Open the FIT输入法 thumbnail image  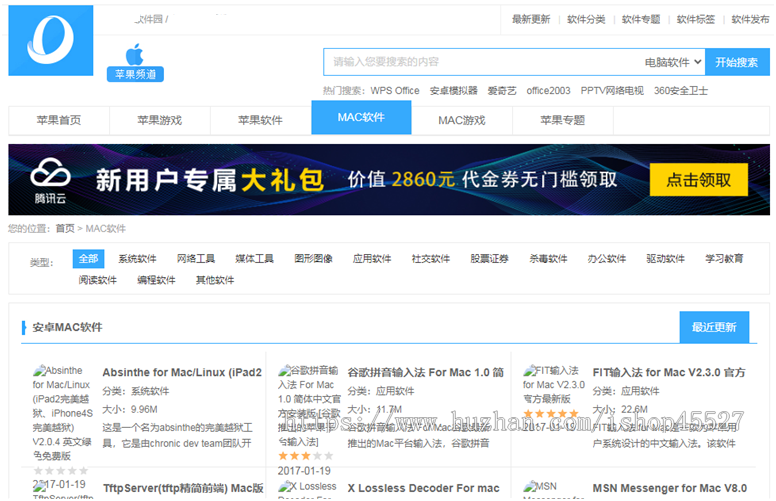[554, 384]
